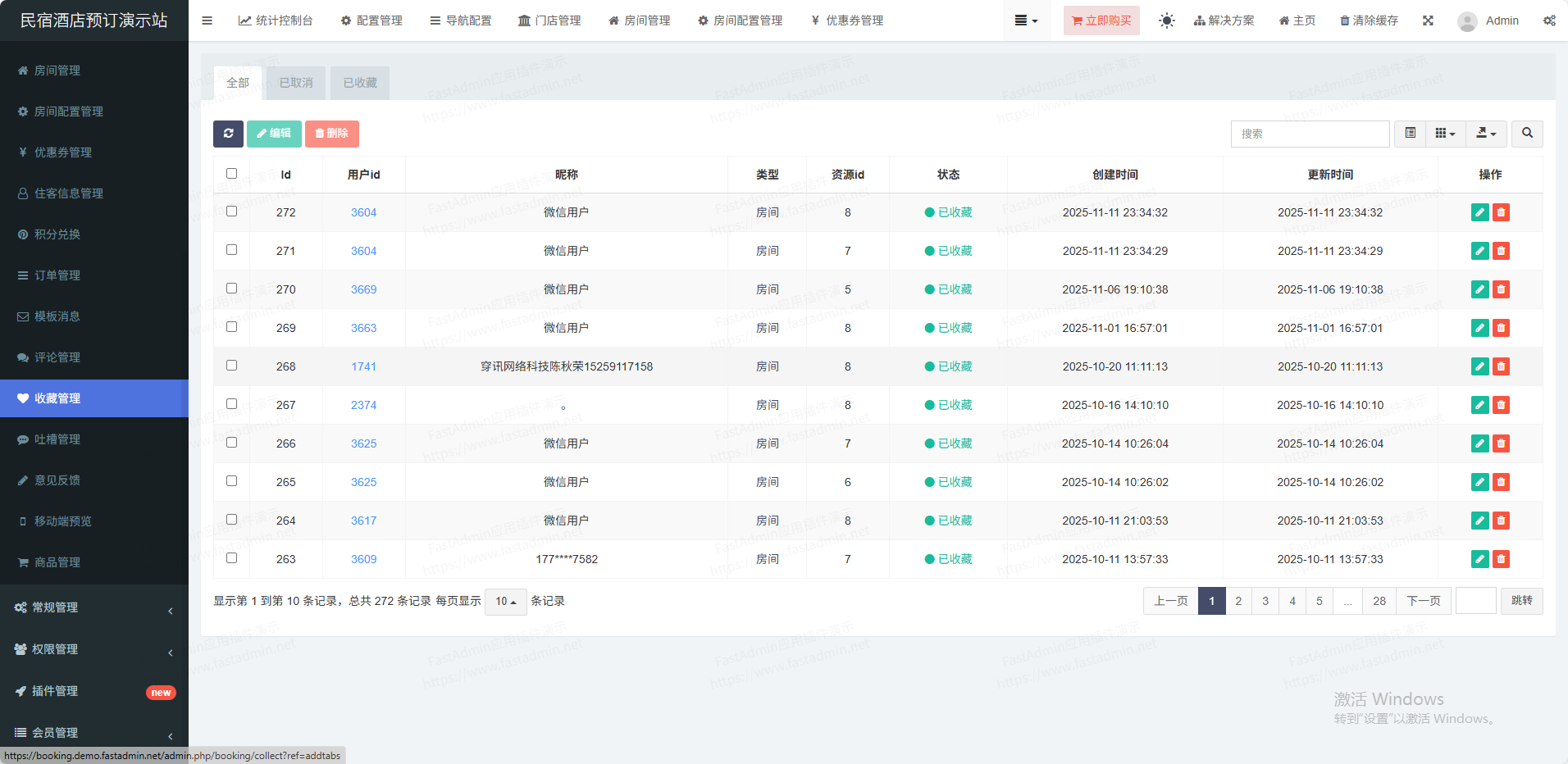1568x764 pixels.
Task: Open the 10 per-page records dropdown
Action: [x=505, y=602]
